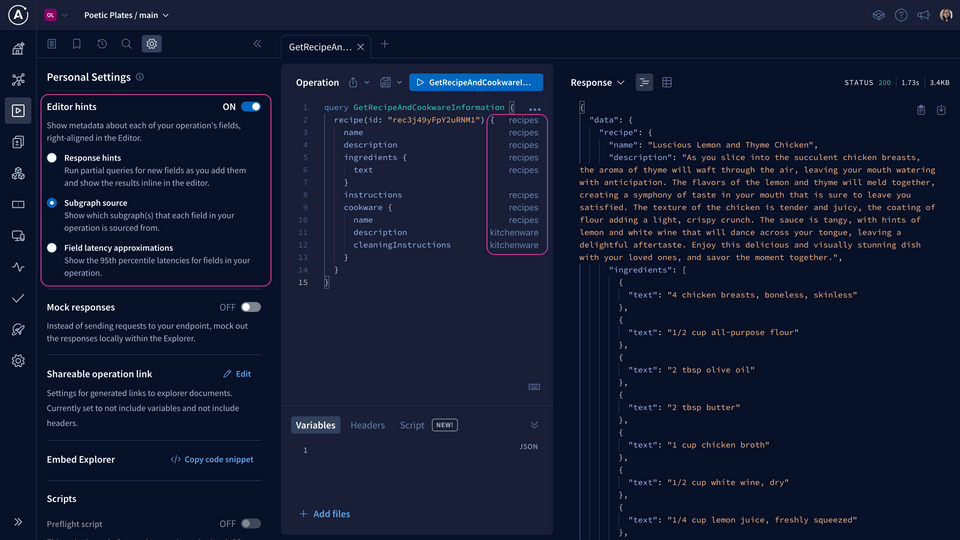The image size is (960, 540).
Task: Open the insights pulse sidebar icon
Action: click(18, 267)
